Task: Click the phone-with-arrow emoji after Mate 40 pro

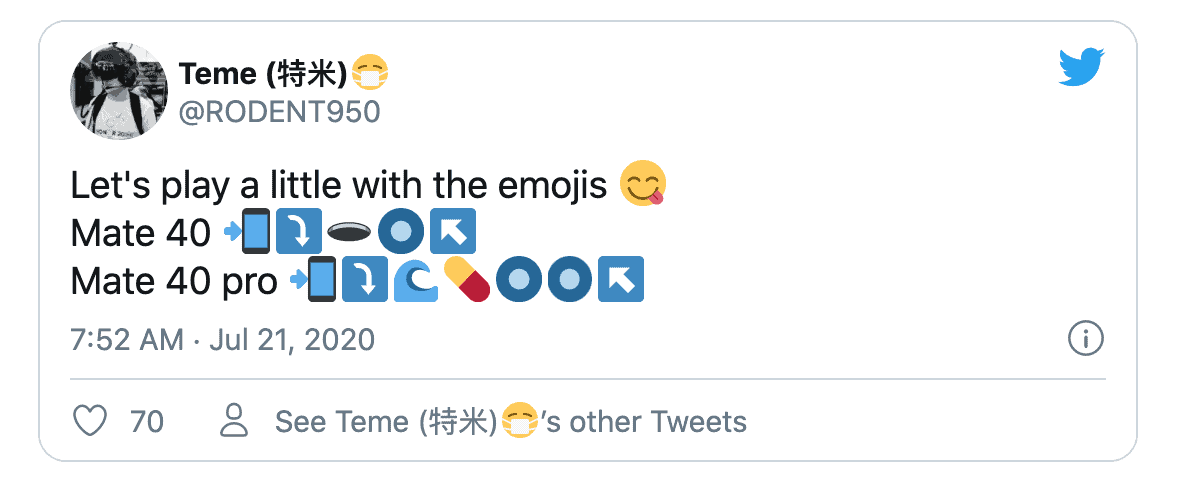Action: pyautogui.click(x=313, y=280)
